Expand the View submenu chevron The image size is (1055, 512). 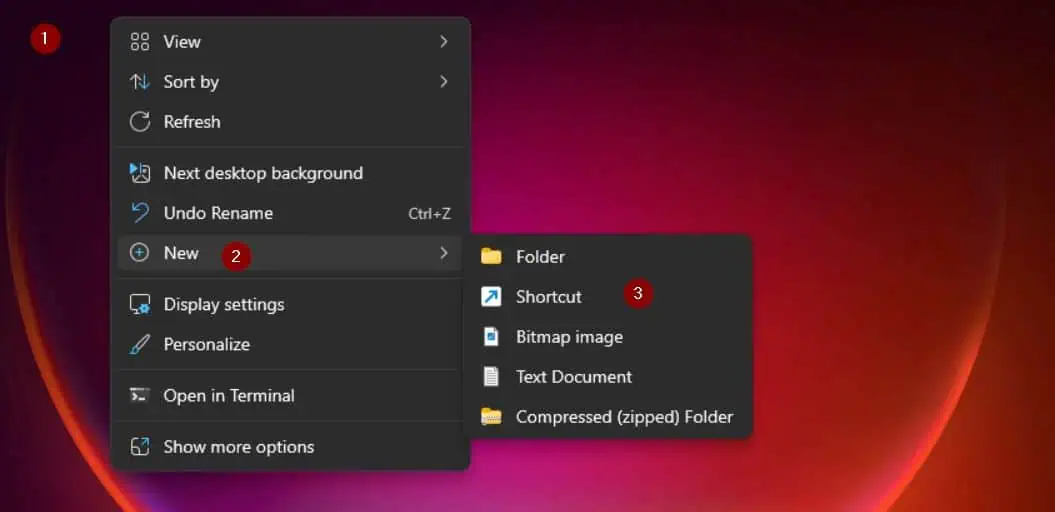pyautogui.click(x=443, y=42)
